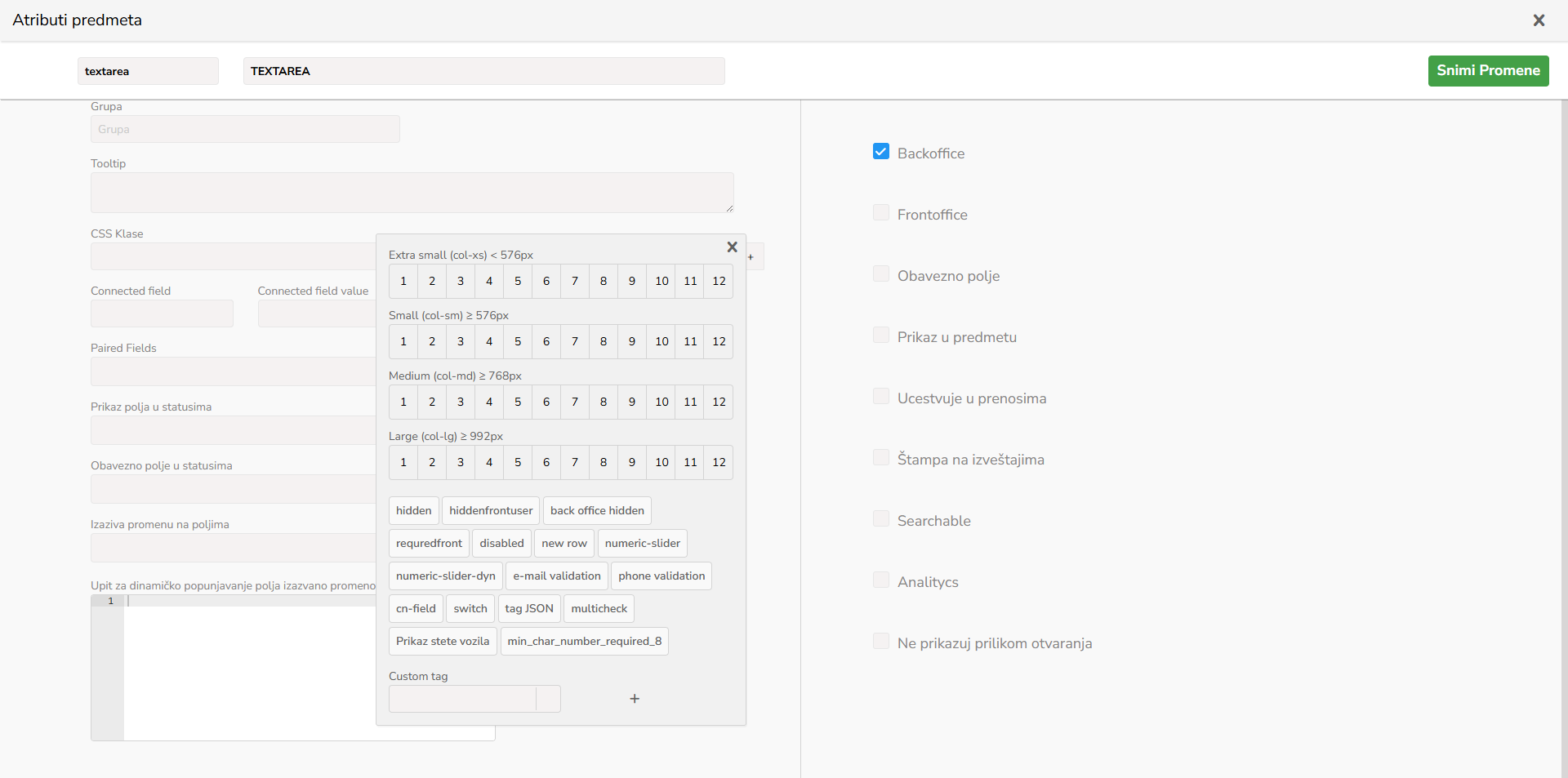Close the CSS classes popup panel
Screen dimensions: 1568x778
pos(732,247)
